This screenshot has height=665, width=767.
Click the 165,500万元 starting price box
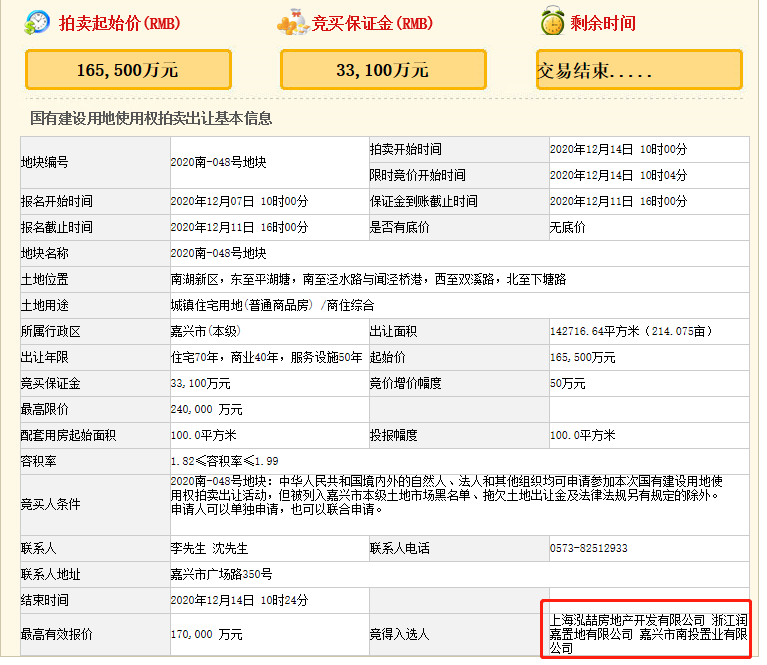click(128, 70)
